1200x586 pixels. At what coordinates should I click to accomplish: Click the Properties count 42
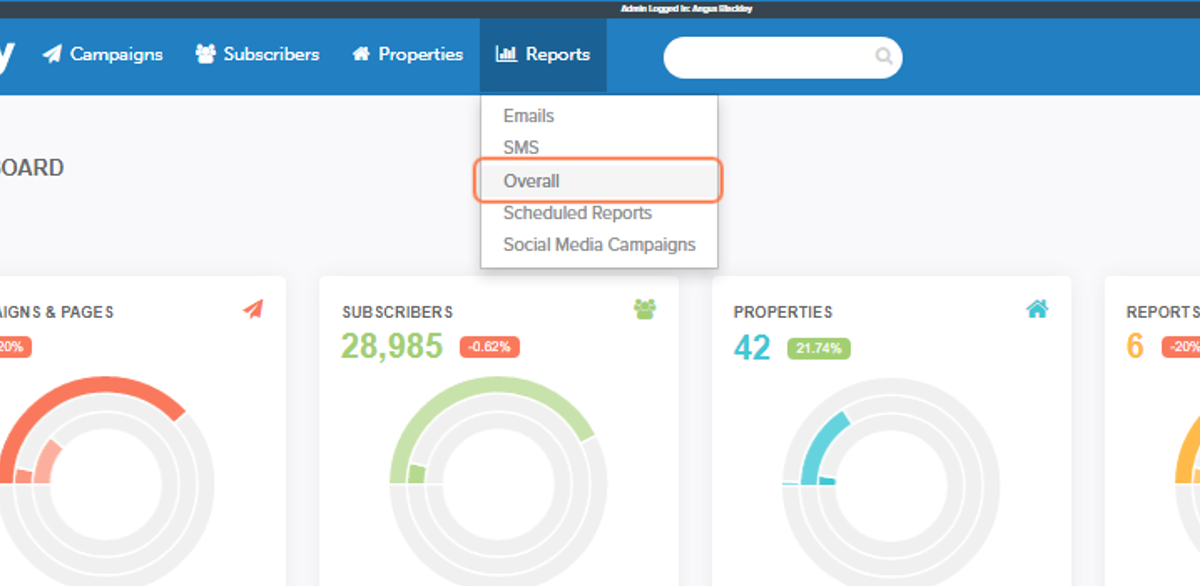tap(752, 347)
